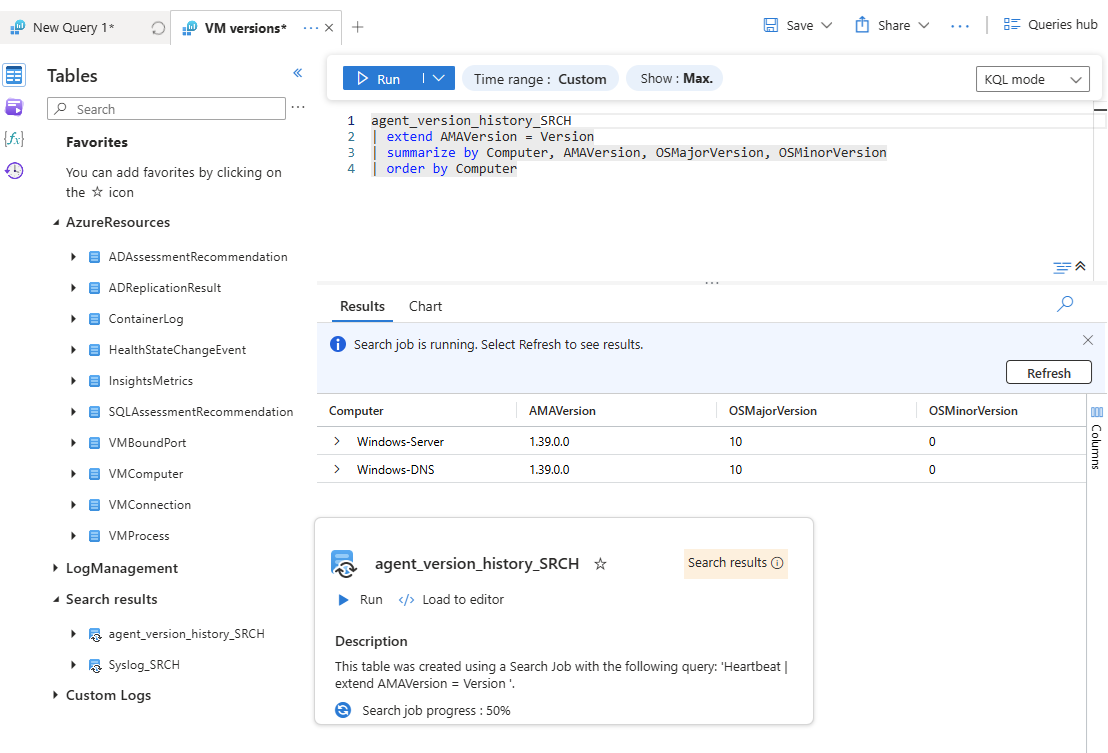The image size is (1108, 753).
Task: Open the Tables sidebar icon
Action: 14,75
